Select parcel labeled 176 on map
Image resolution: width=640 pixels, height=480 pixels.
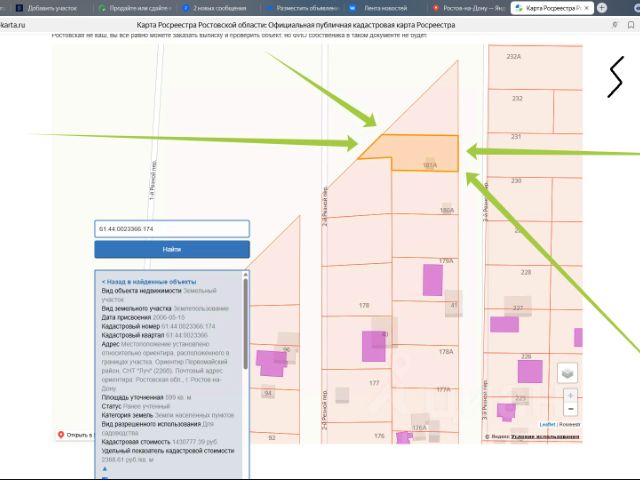click(357, 433)
